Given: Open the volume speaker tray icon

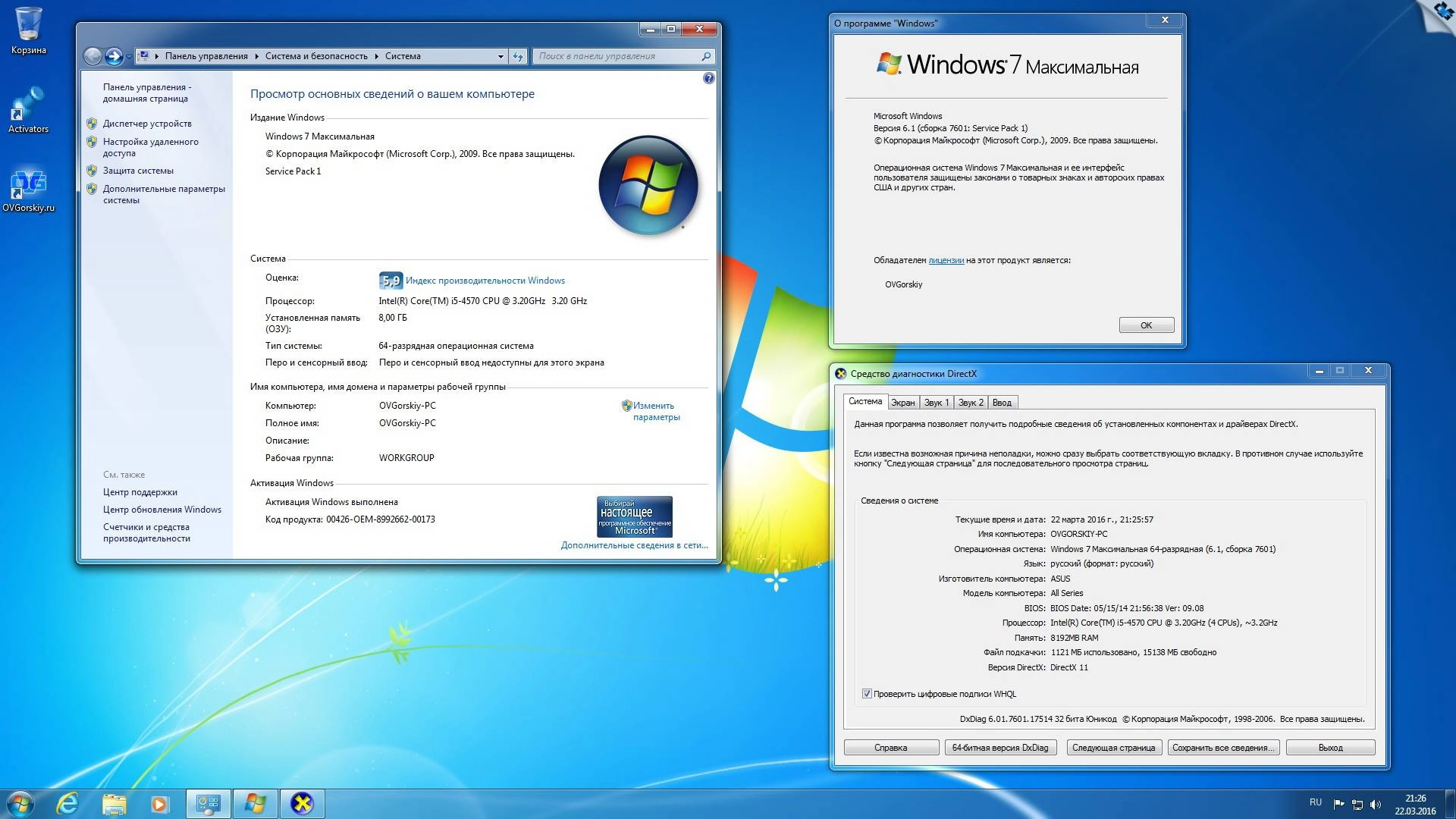Looking at the screenshot, I should (x=1376, y=804).
